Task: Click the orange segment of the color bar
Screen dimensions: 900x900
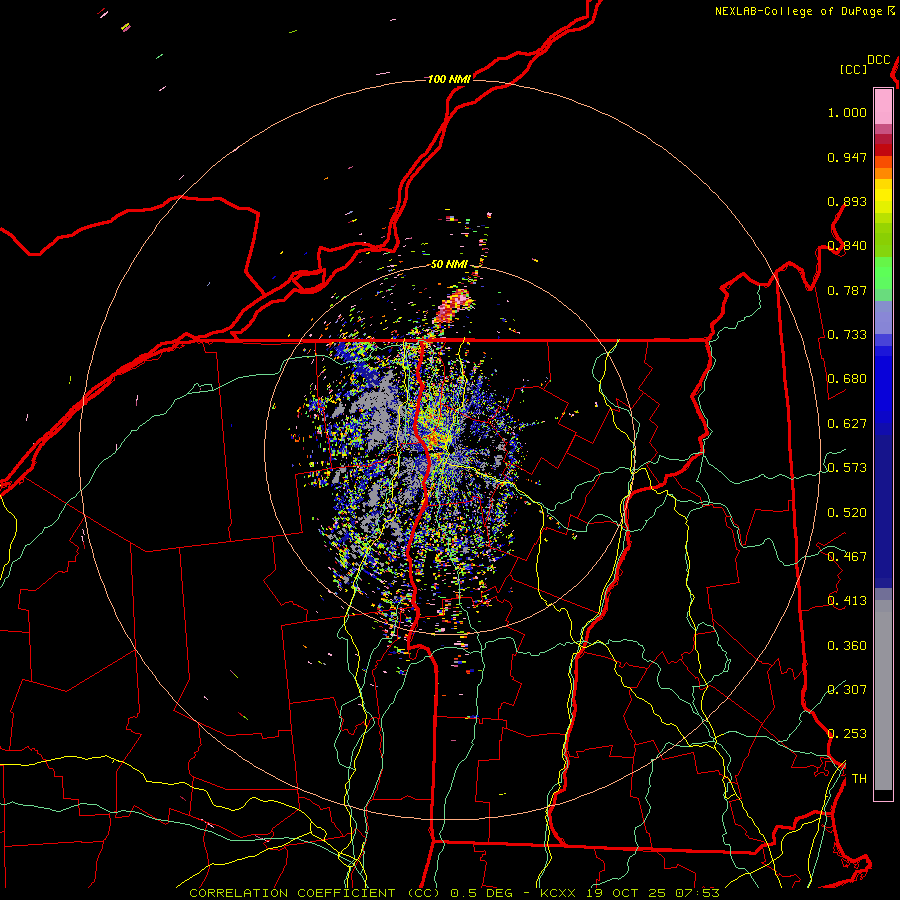Action: point(883,173)
